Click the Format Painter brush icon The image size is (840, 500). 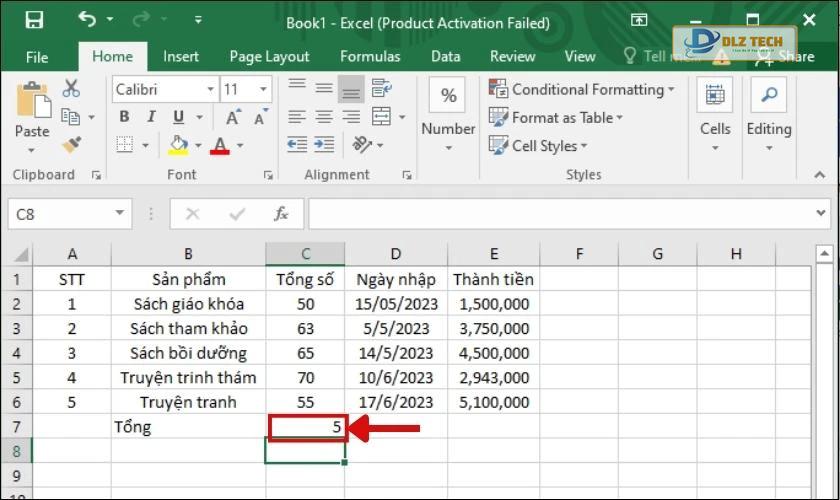[x=71, y=144]
